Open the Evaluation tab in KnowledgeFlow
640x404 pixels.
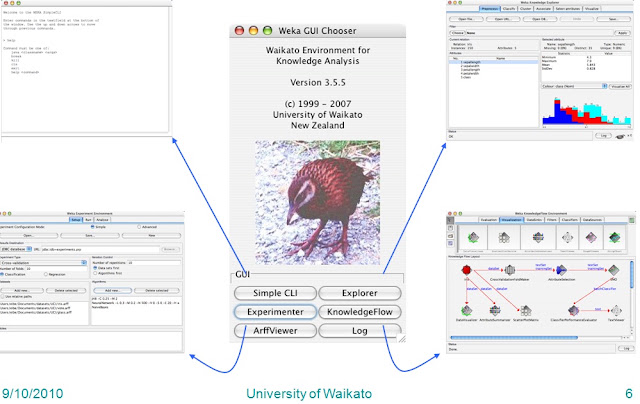tap(489, 220)
